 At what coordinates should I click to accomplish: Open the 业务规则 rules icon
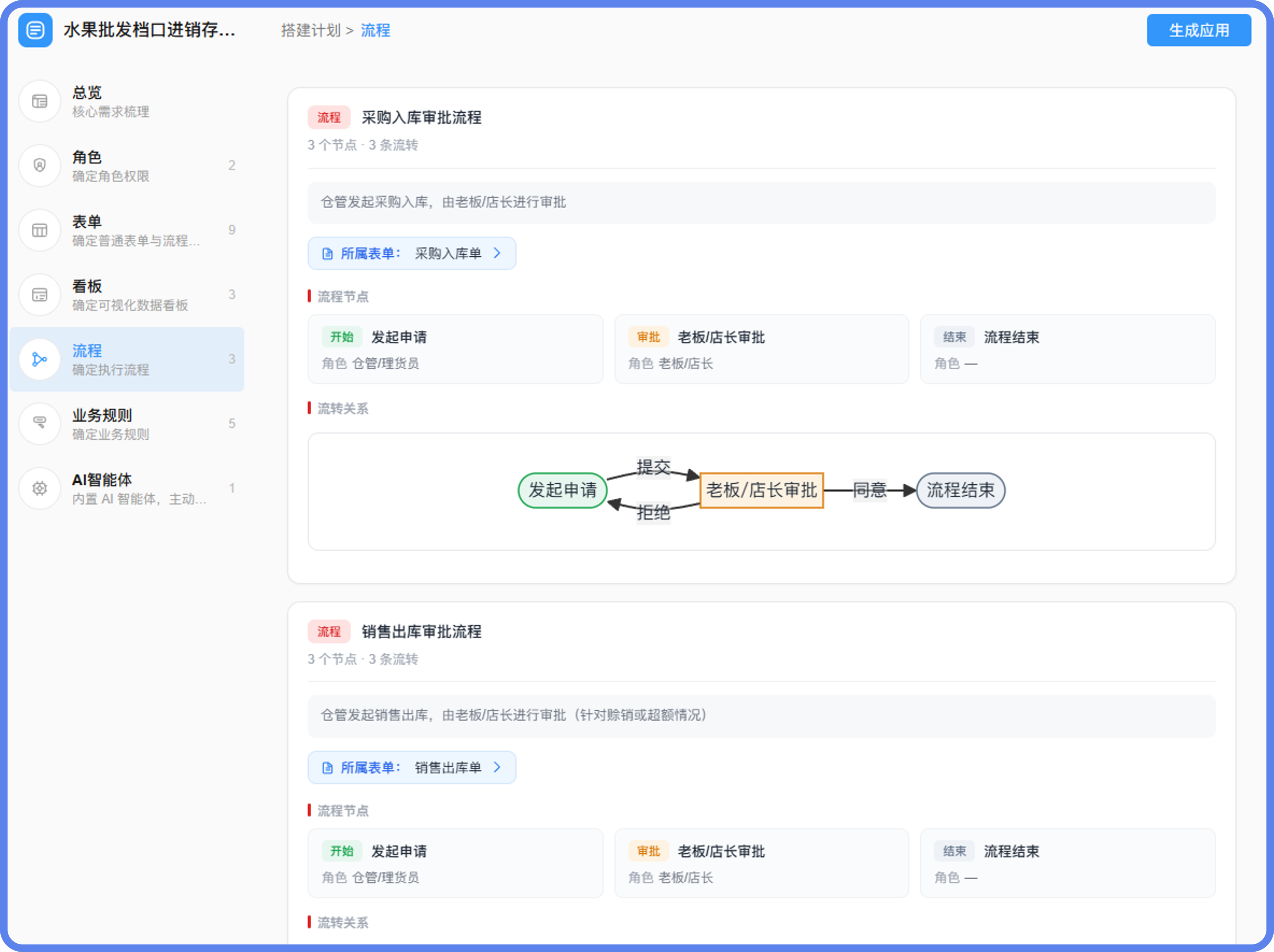click(x=40, y=423)
